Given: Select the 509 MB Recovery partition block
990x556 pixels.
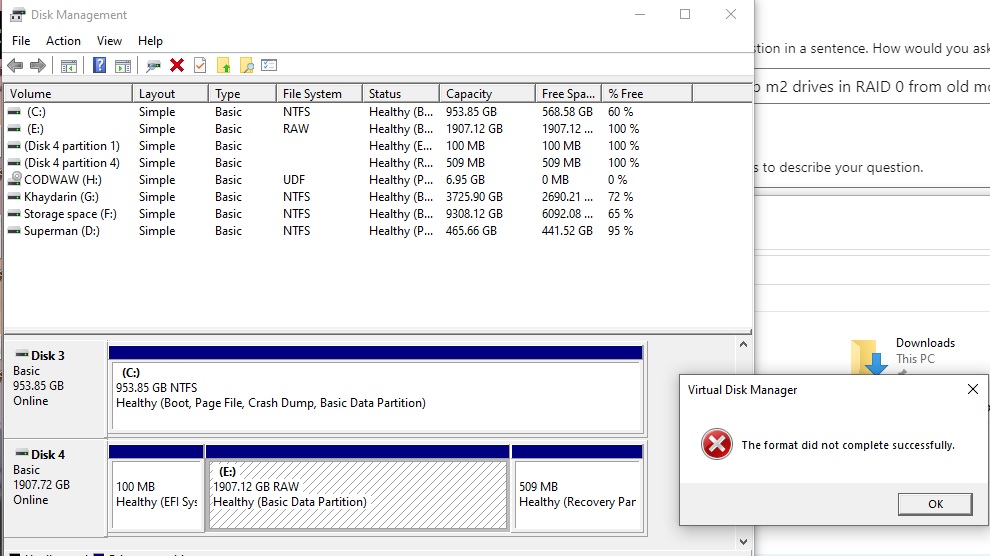Looking at the screenshot, I should pyautogui.click(x=577, y=488).
